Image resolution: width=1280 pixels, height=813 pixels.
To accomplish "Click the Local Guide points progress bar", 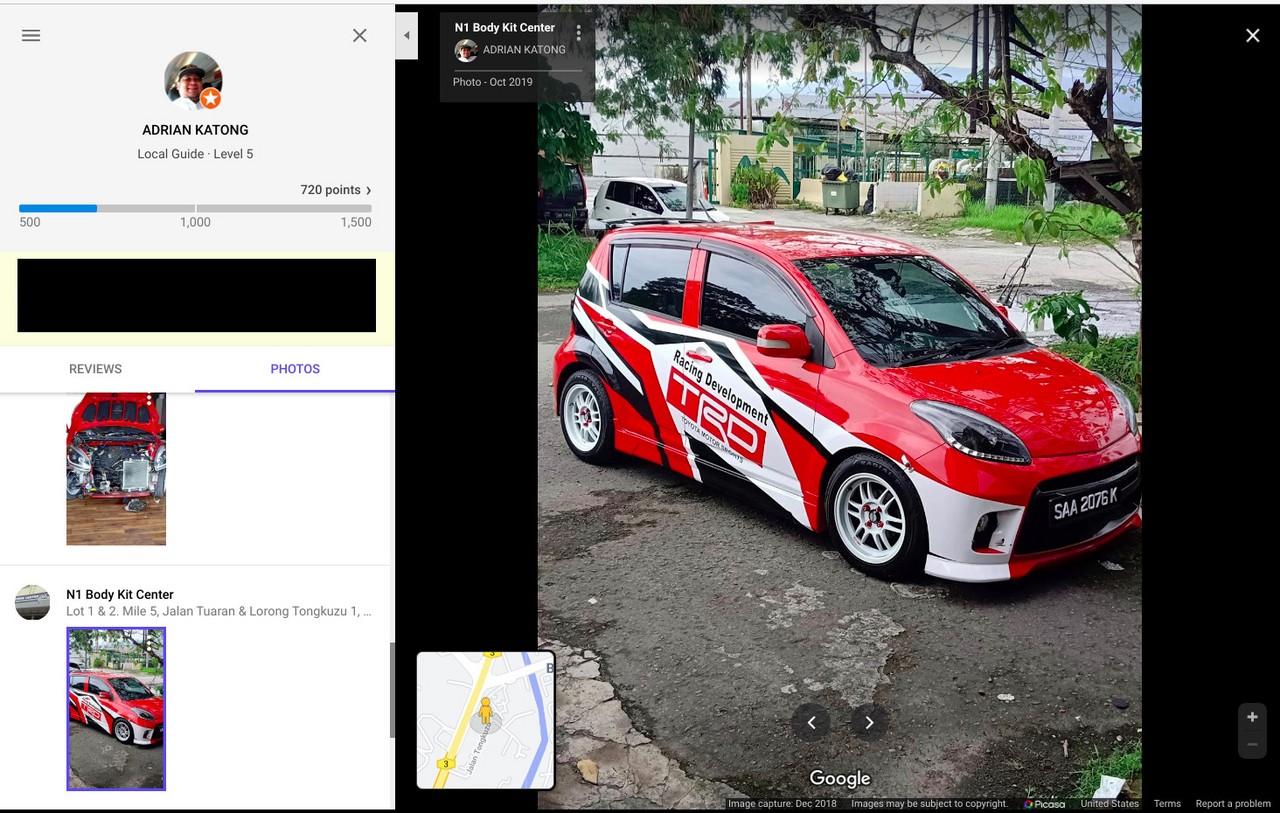I will (195, 208).
